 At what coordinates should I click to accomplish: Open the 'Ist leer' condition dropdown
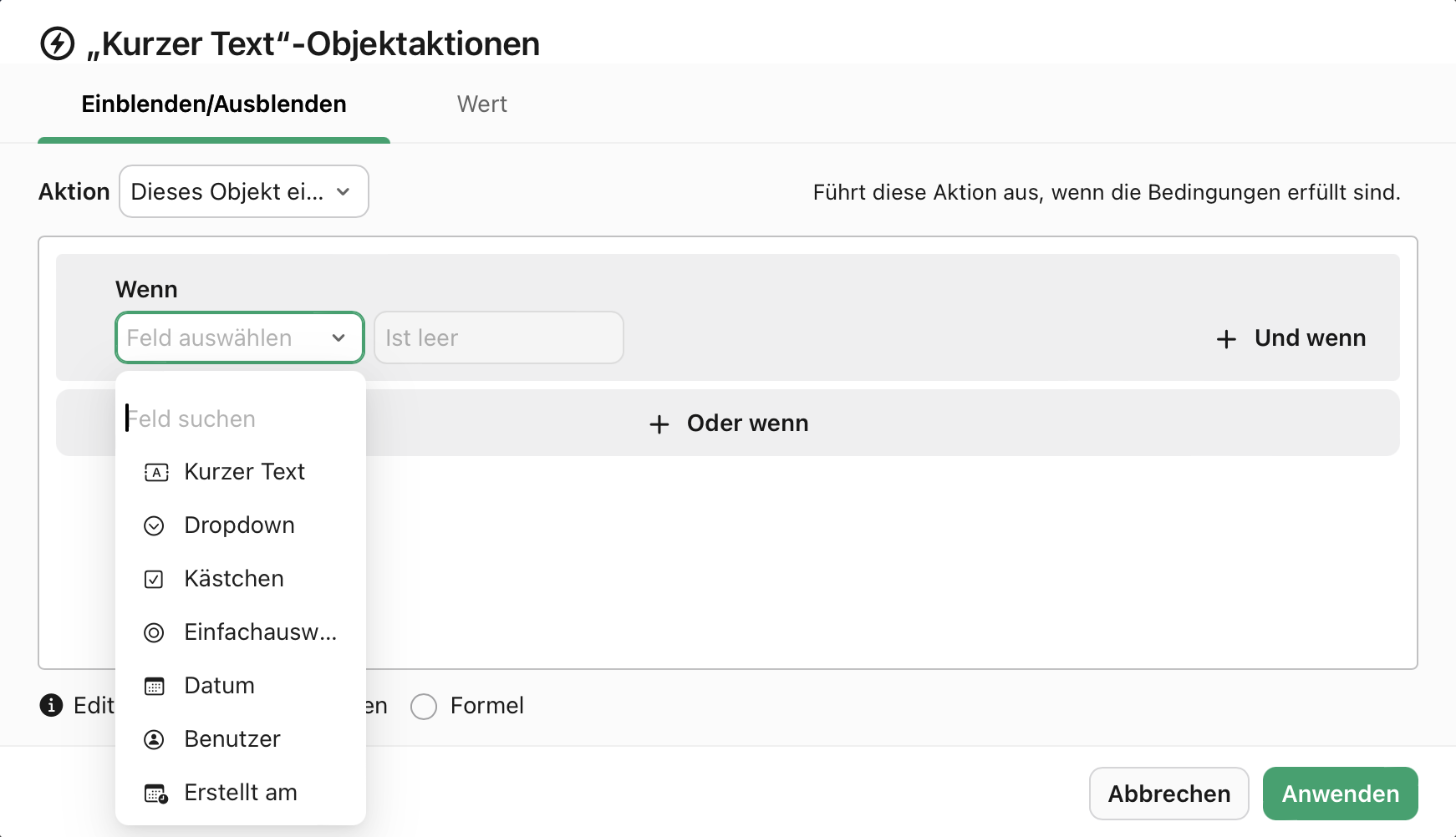click(x=498, y=337)
